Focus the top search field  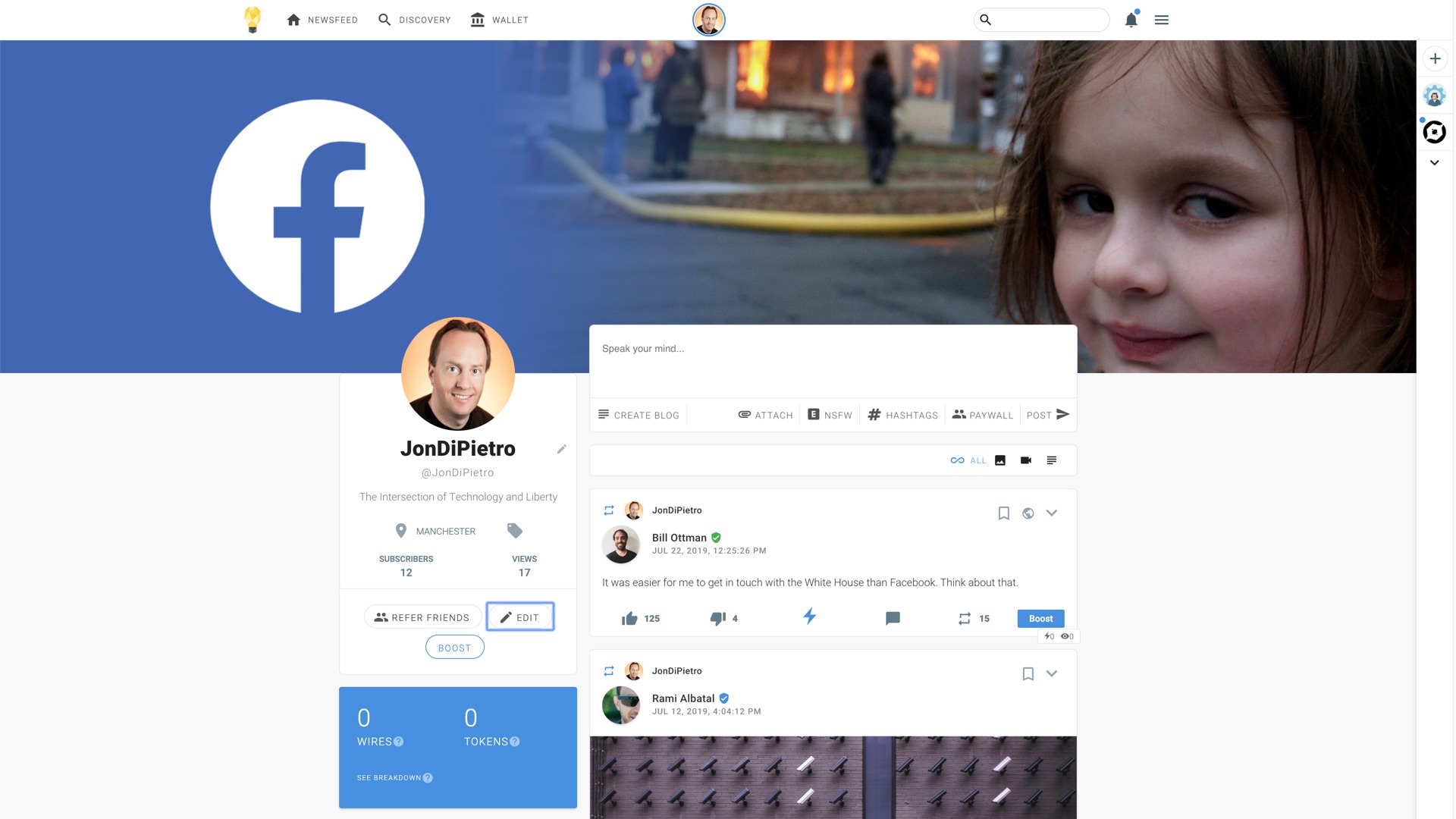tap(1042, 20)
